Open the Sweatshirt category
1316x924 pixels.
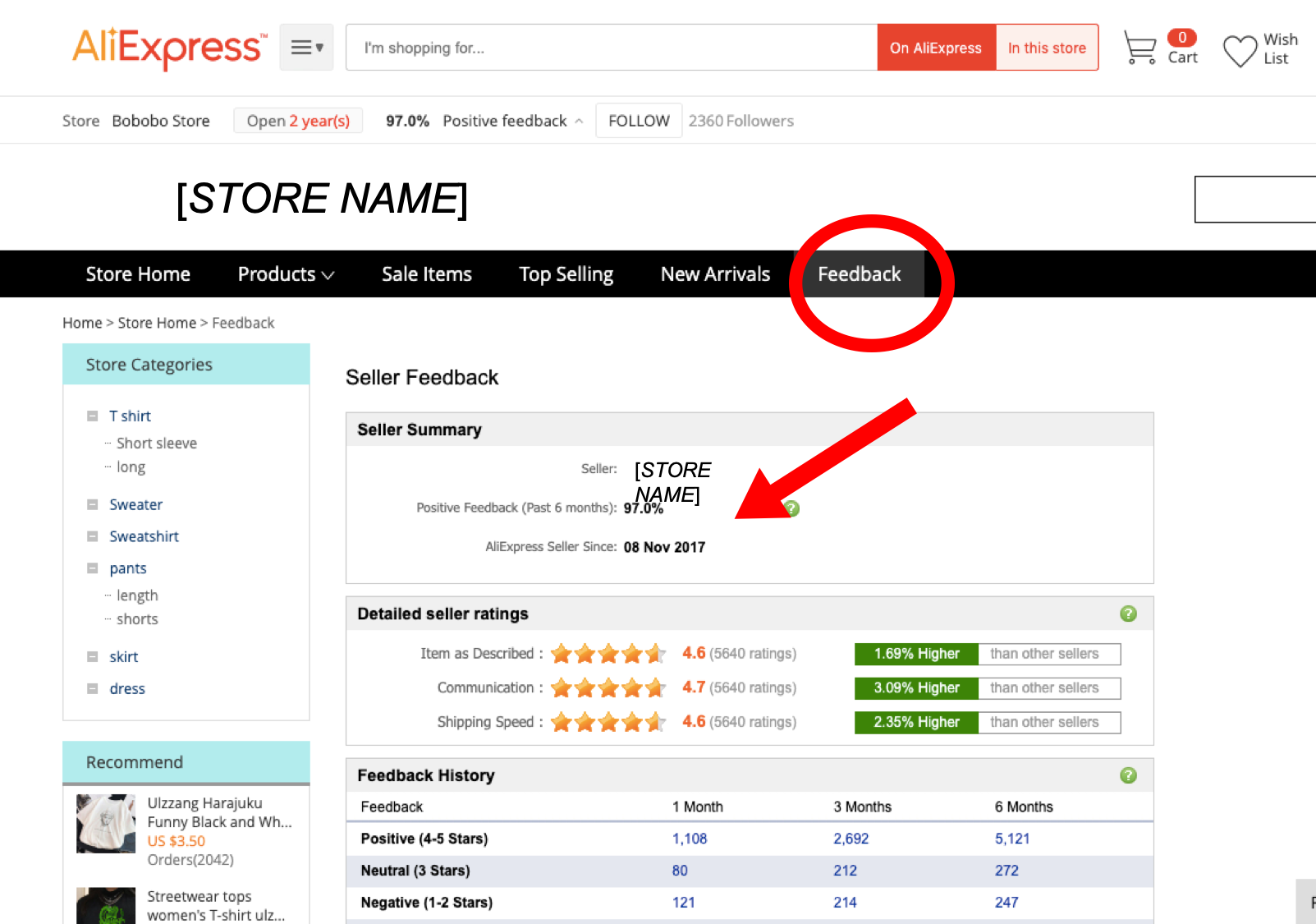click(144, 536)
